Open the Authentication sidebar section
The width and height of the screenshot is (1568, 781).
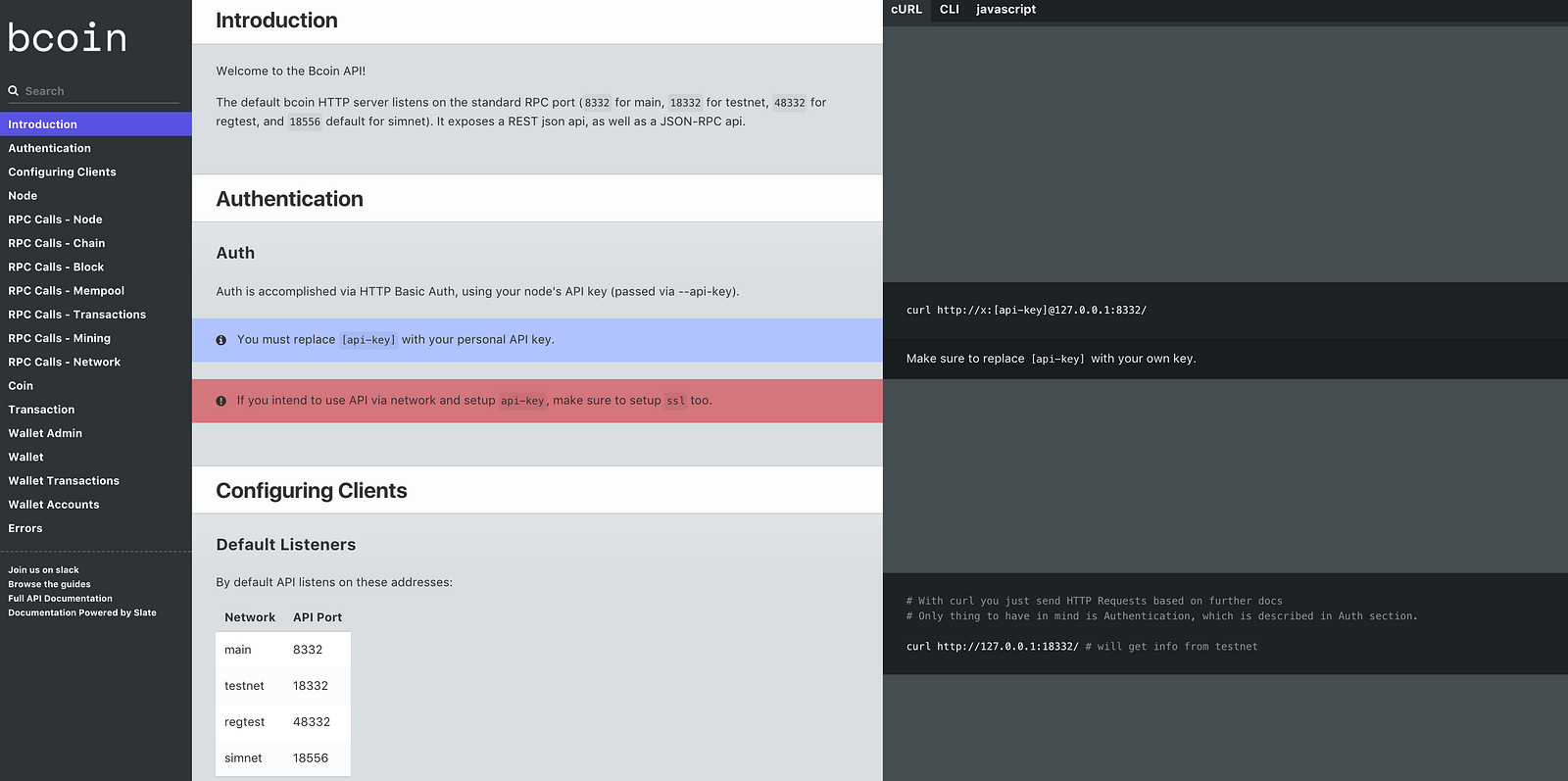click(50, 148)
